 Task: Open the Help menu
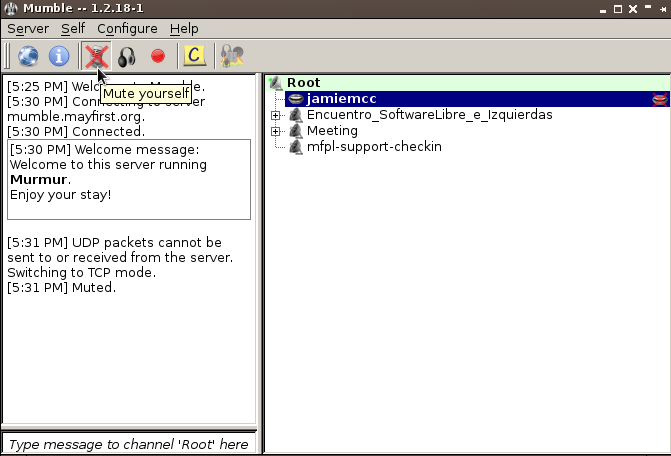[x=184, y=29]
